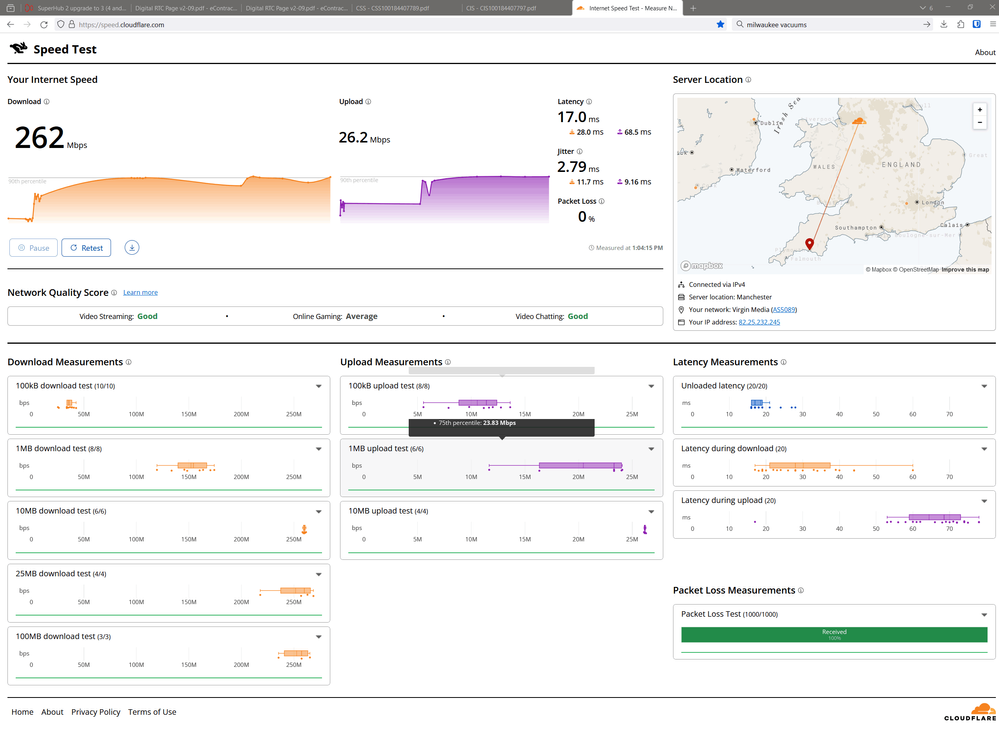Reload the page with refresh icon

[43, 24]
